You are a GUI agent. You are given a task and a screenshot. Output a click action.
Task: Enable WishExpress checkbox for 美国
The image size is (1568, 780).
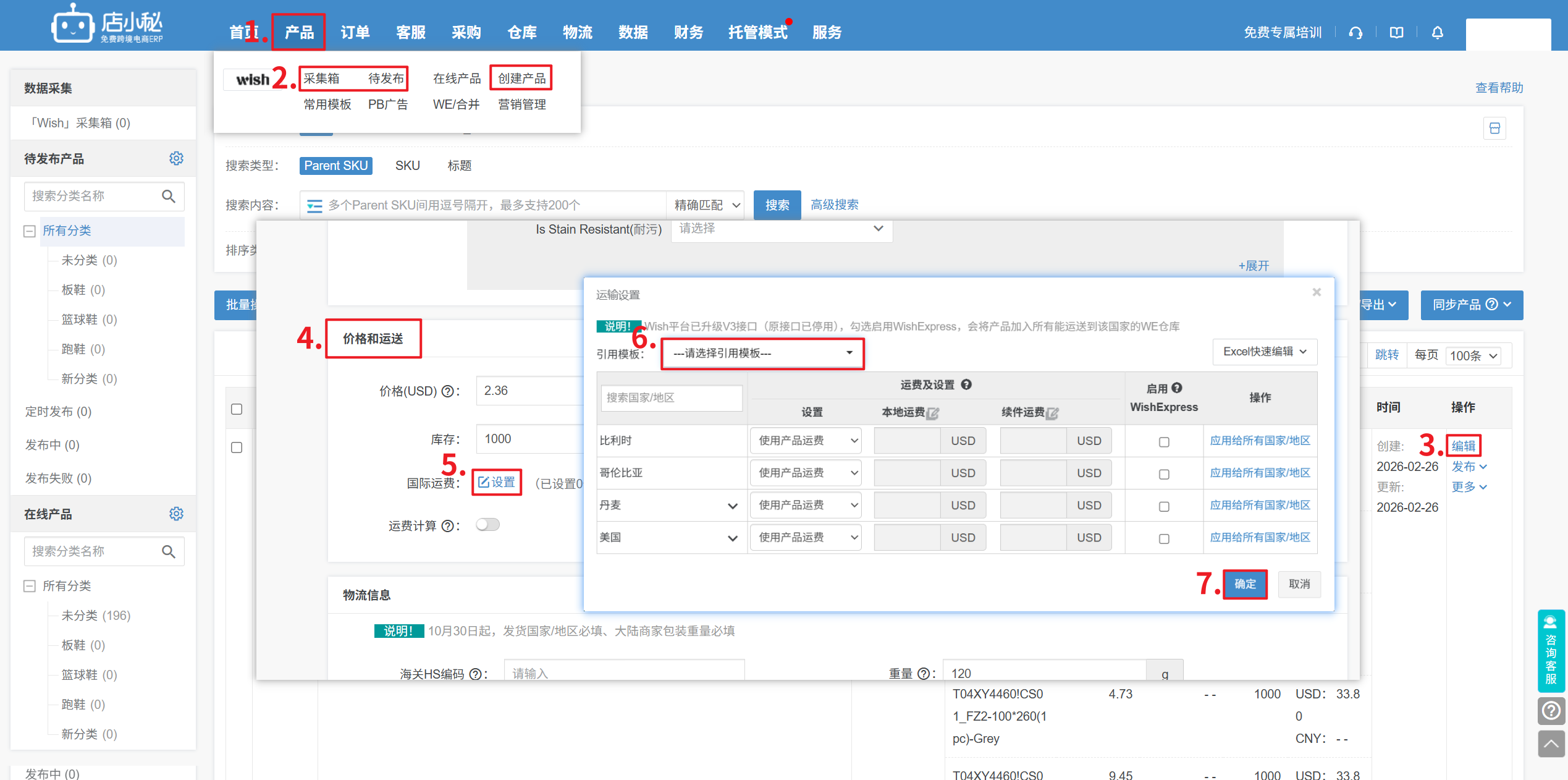[1164, 538]
